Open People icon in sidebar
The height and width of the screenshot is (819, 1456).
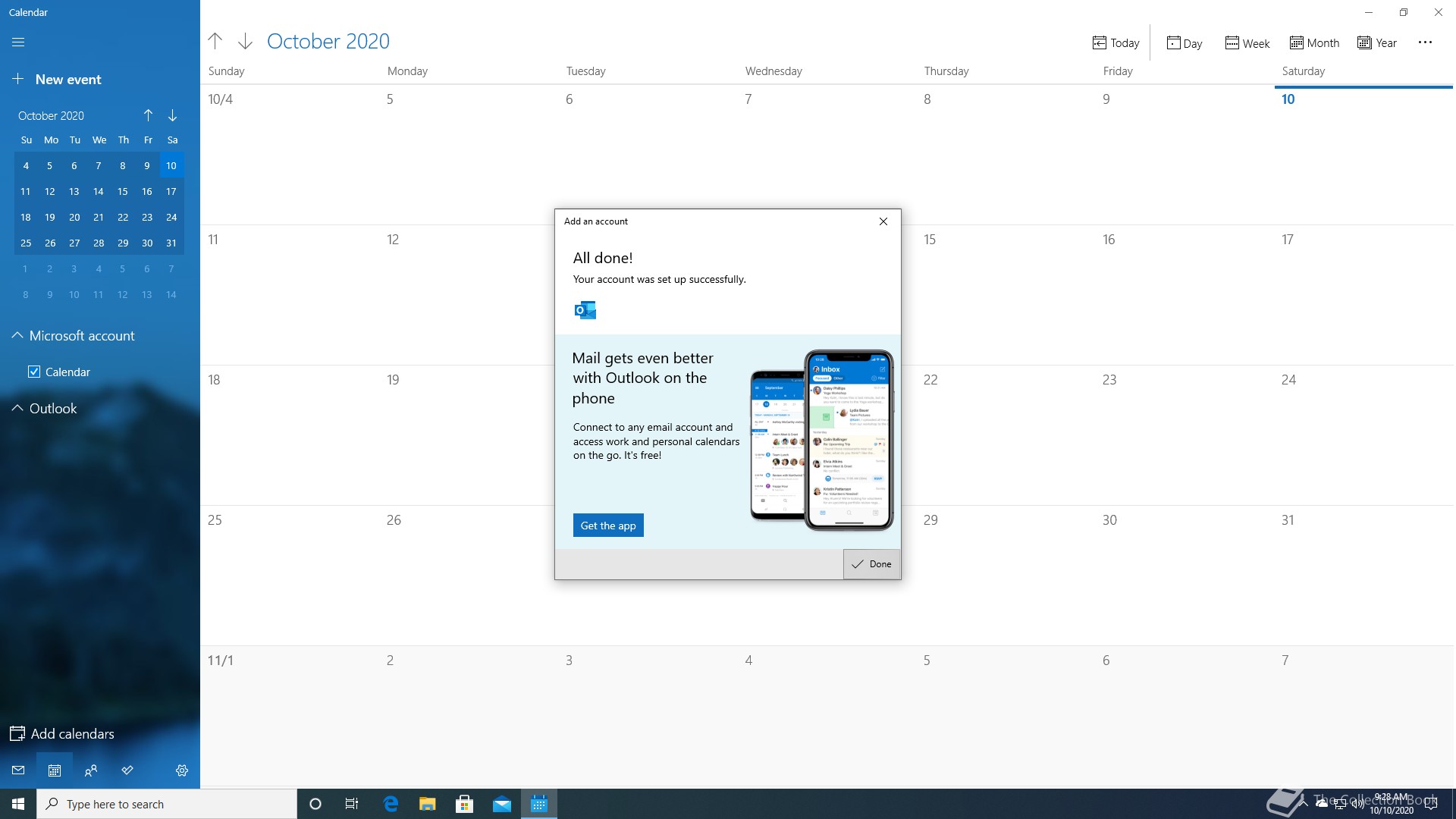[91, 770]
